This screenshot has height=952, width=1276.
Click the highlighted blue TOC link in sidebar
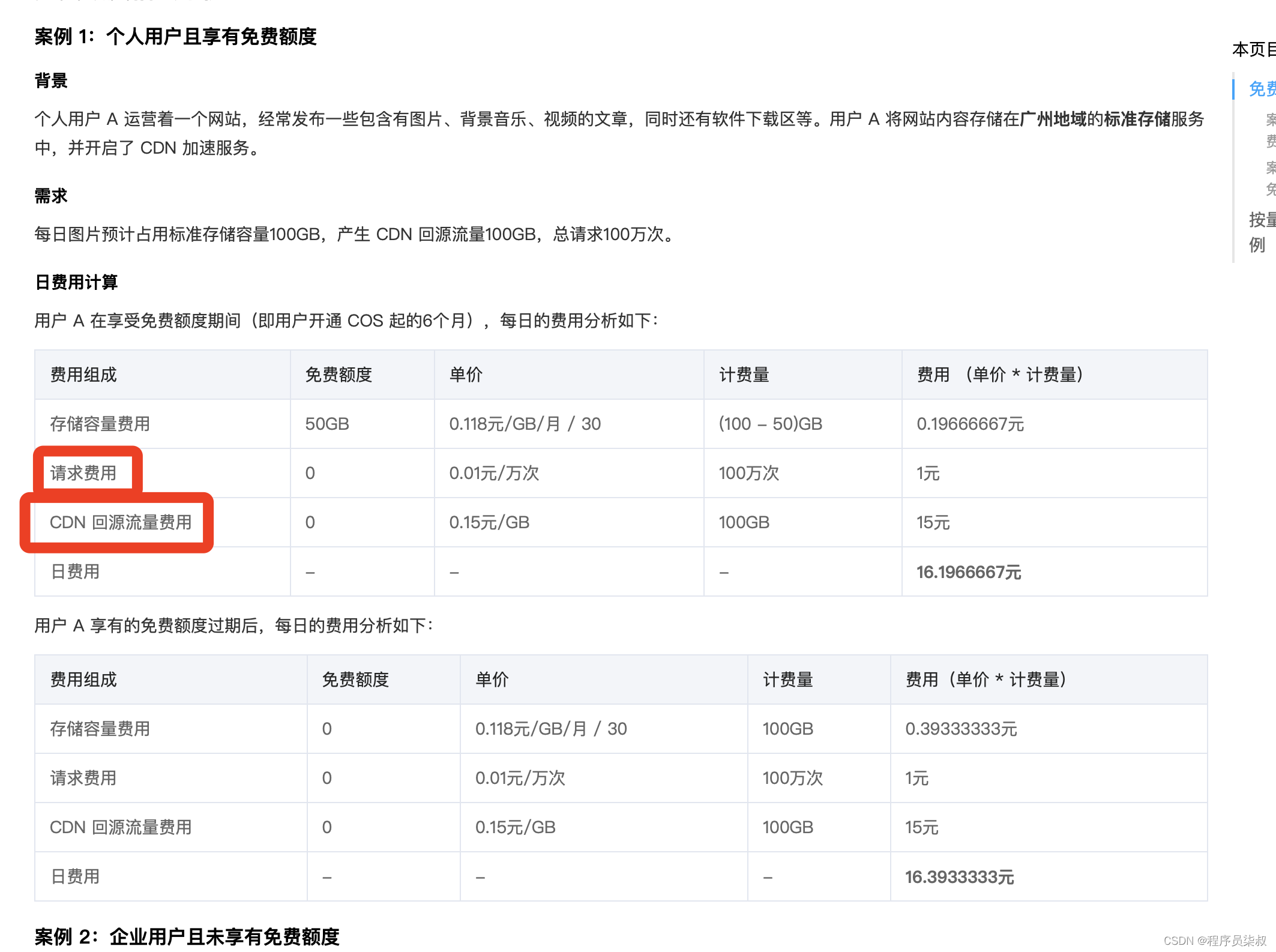tap(1262, 89)
